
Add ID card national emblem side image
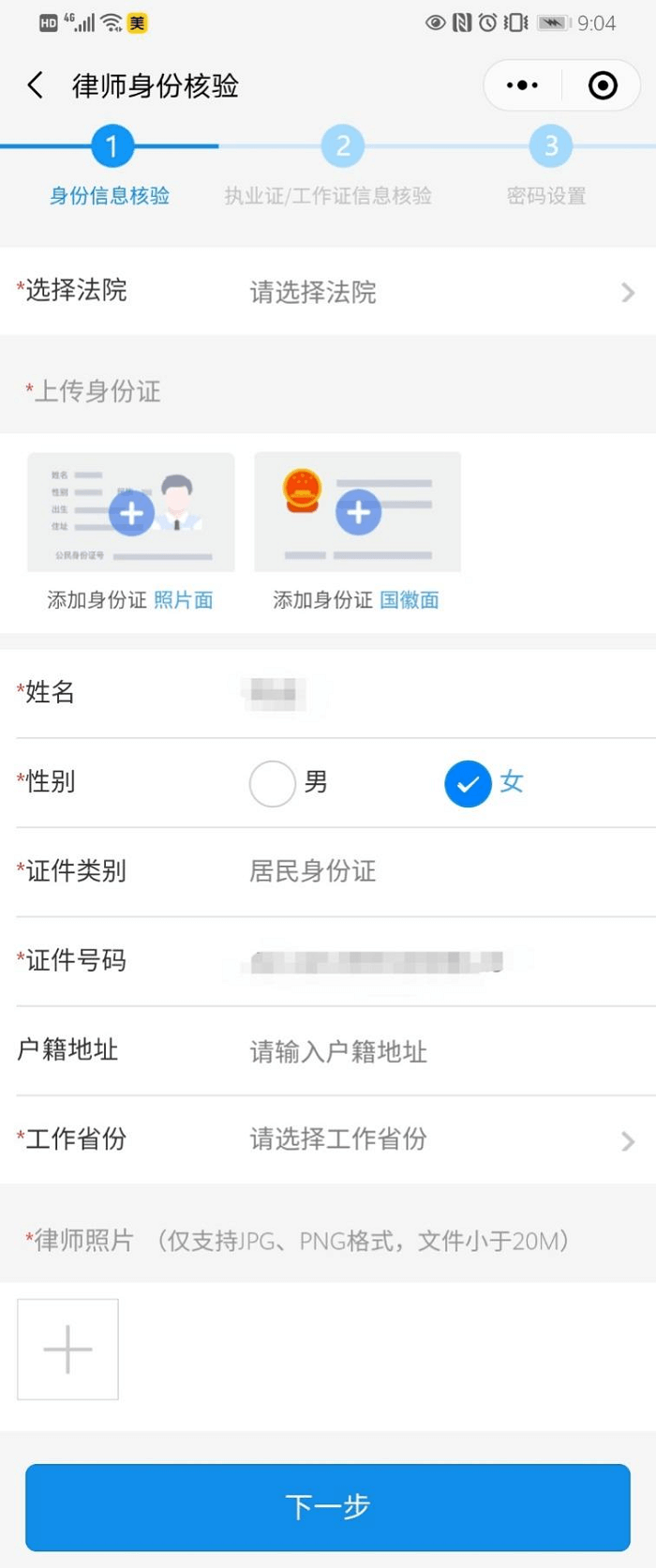tap(358, 512)
